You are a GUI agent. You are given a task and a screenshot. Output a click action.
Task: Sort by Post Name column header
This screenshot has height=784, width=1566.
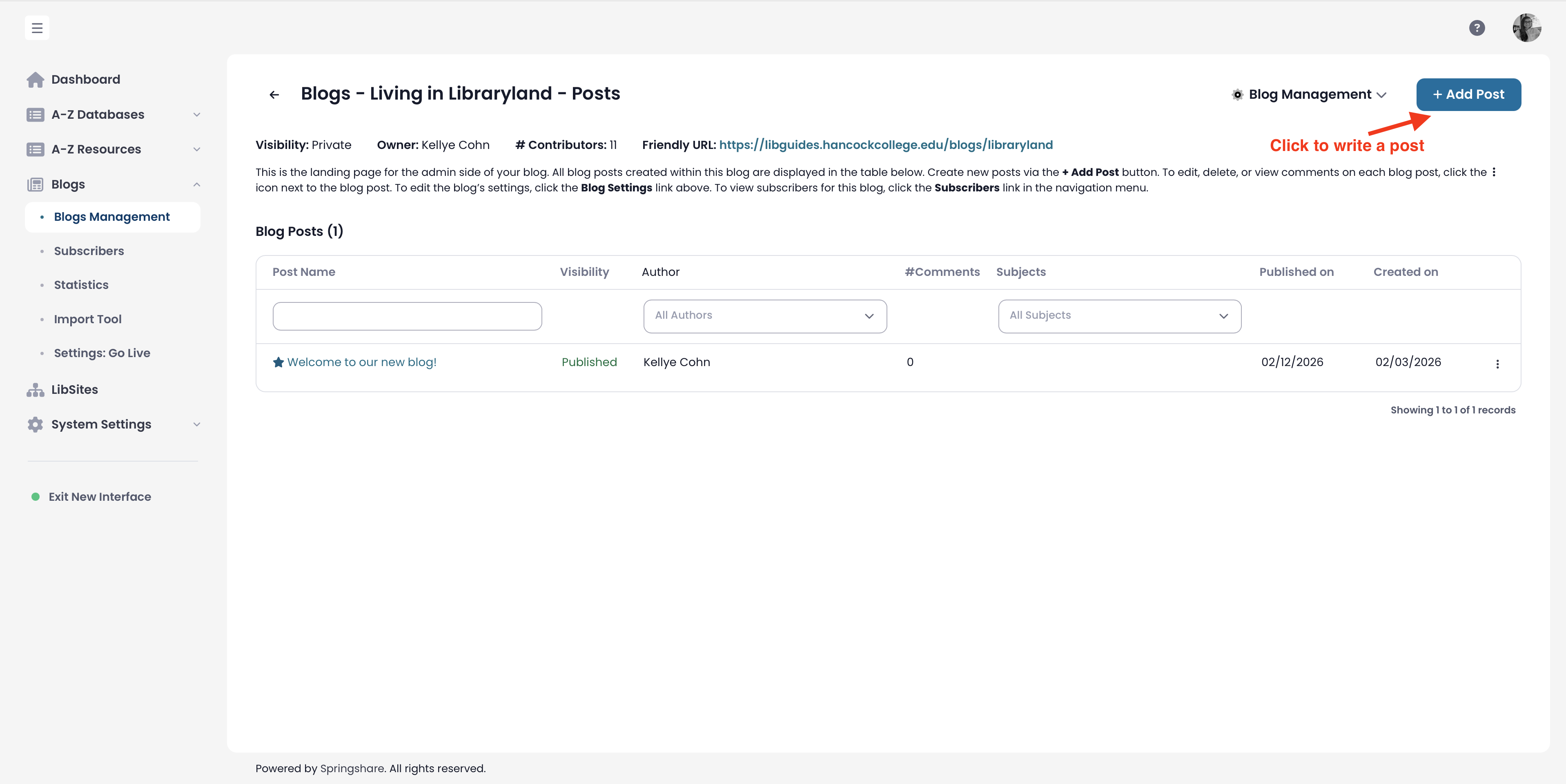pos(303,272)
